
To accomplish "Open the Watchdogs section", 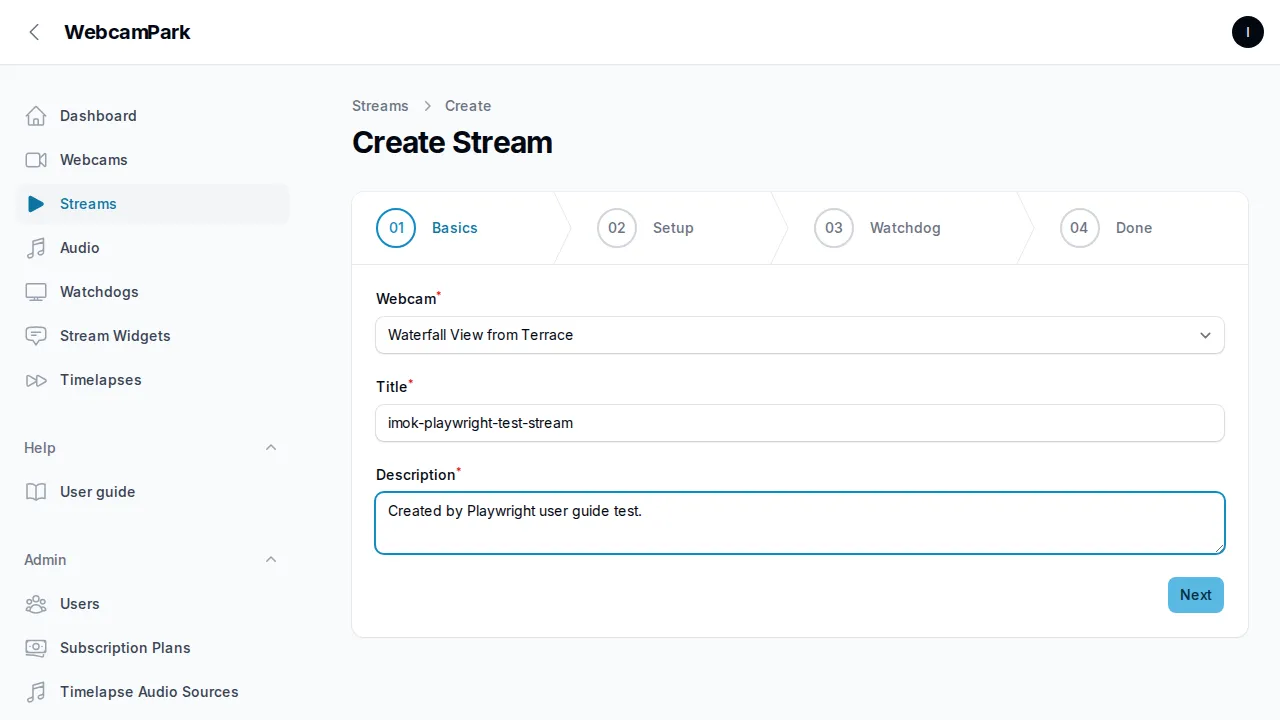I will coord(153,292).
